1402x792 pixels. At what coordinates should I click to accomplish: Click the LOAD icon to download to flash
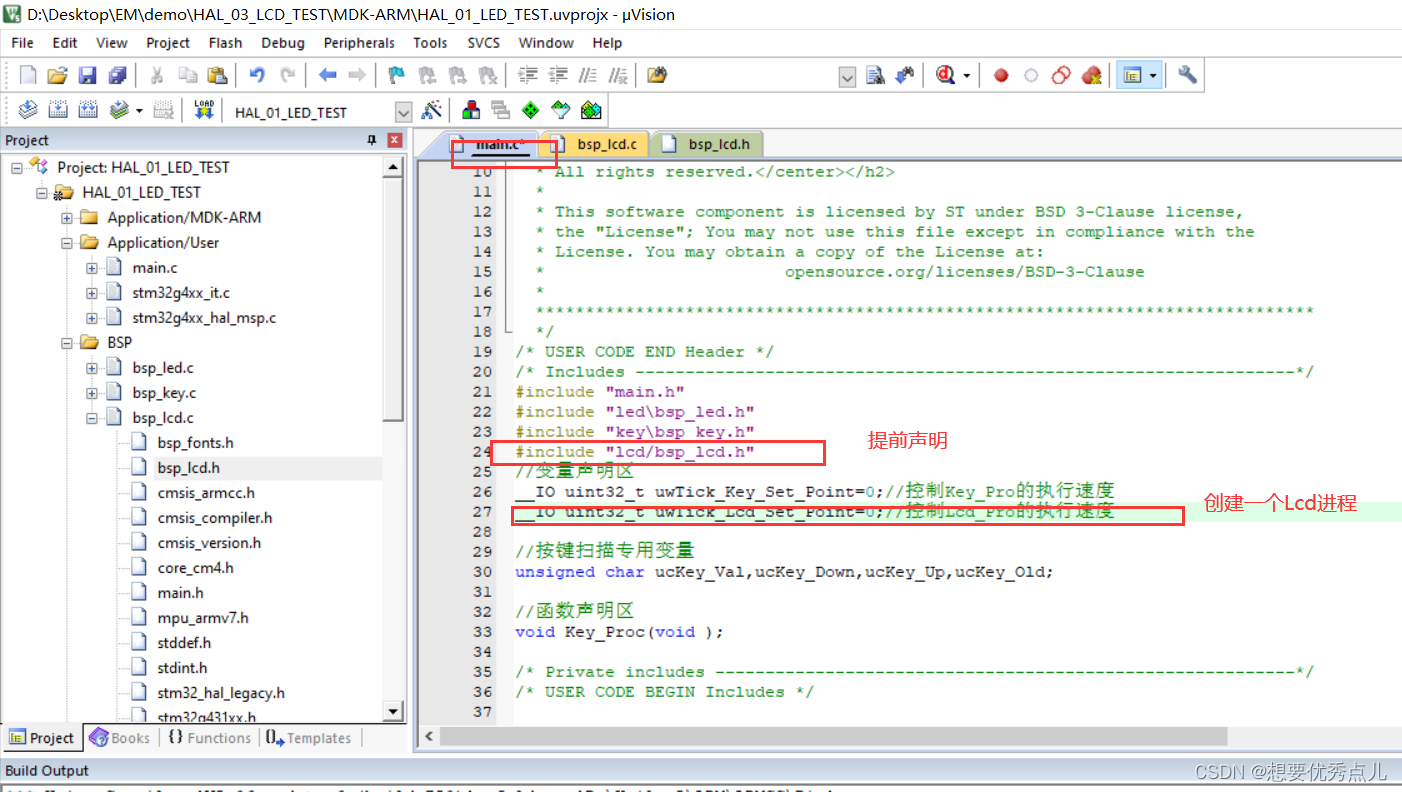(203, 110)
